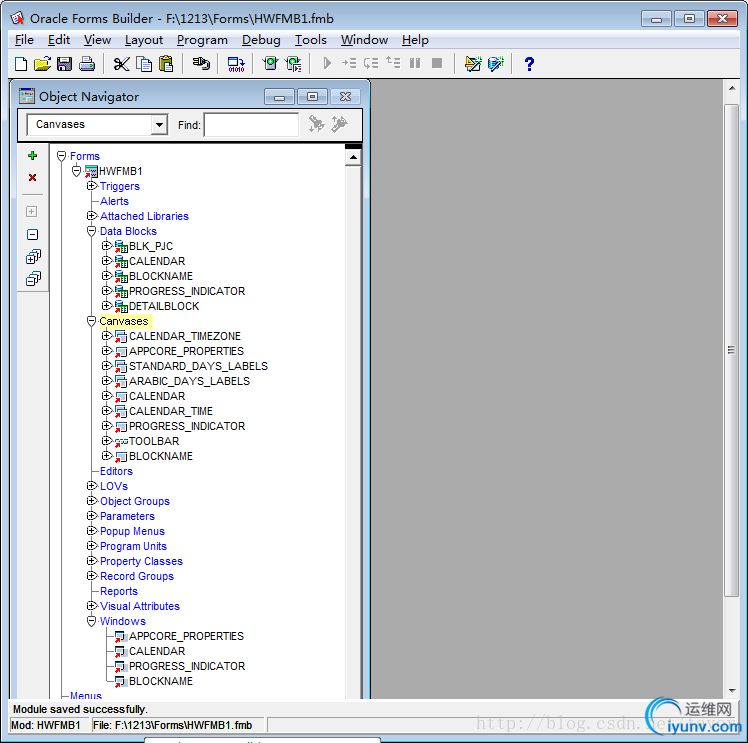Open the Program menu
The height and width of the screenshot is (743, 748).
pos(202,40)
